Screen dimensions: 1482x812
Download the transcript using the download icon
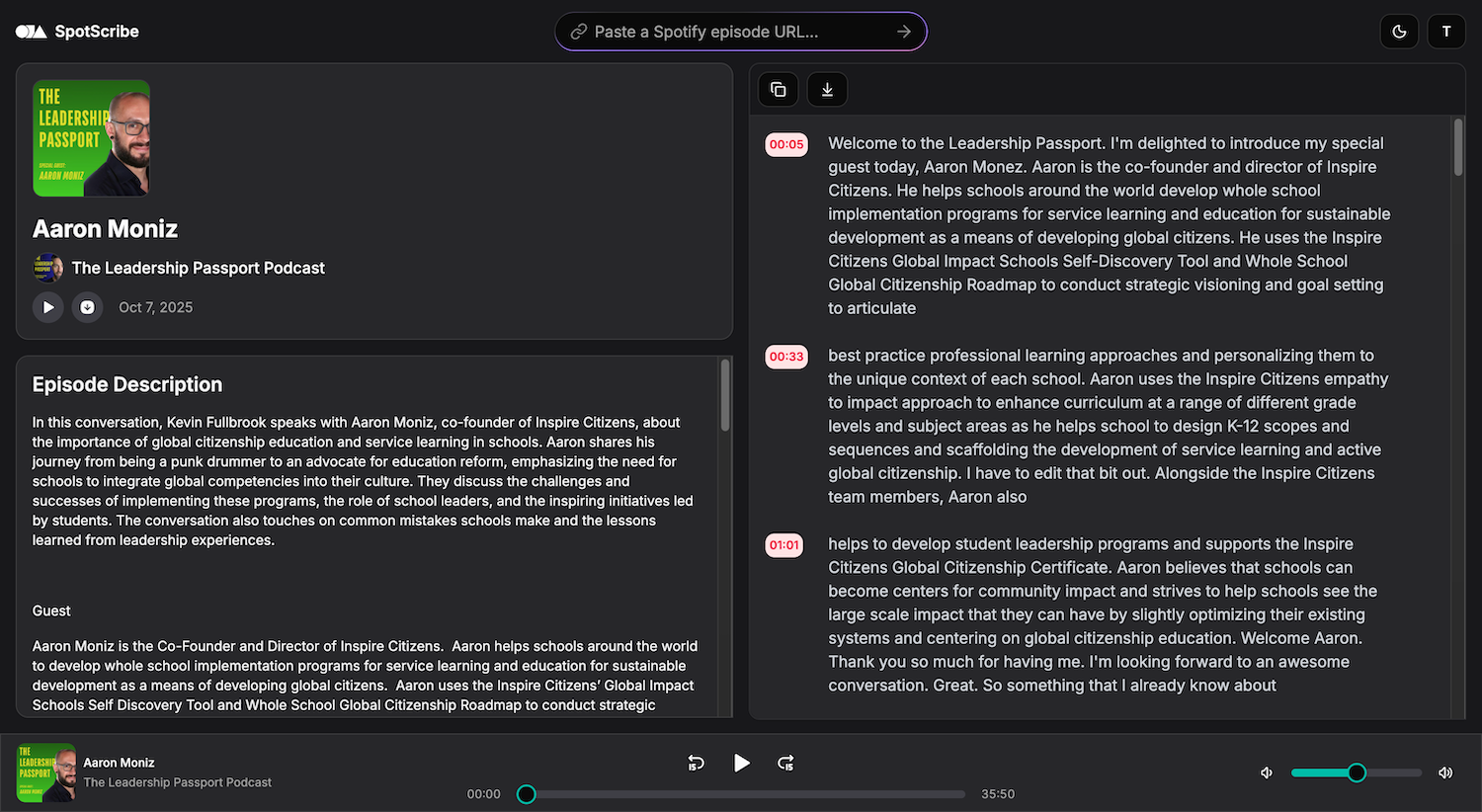(x=827, y=90)
